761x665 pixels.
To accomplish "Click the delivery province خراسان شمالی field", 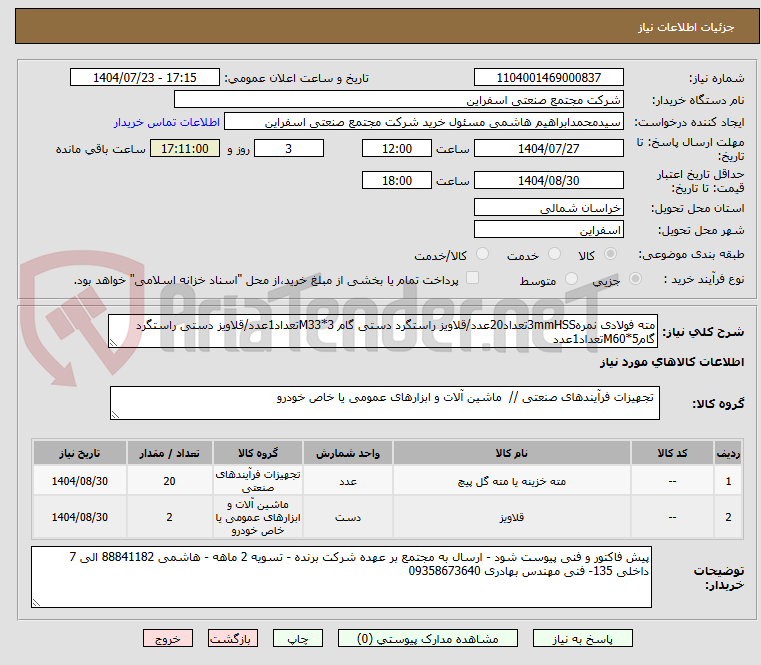I will [x=548, y=208].
